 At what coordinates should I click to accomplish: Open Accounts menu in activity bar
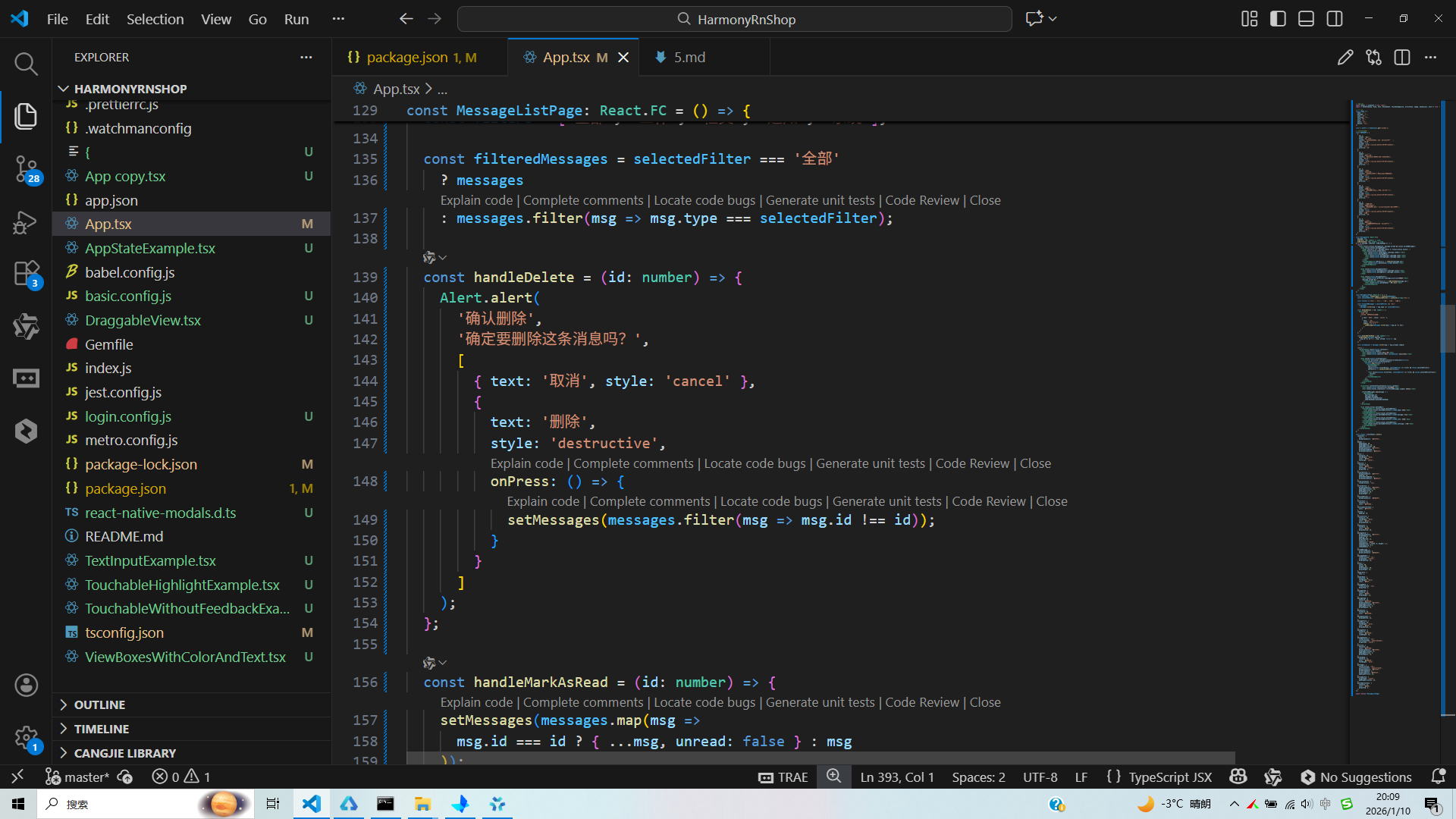coord(26,686)
